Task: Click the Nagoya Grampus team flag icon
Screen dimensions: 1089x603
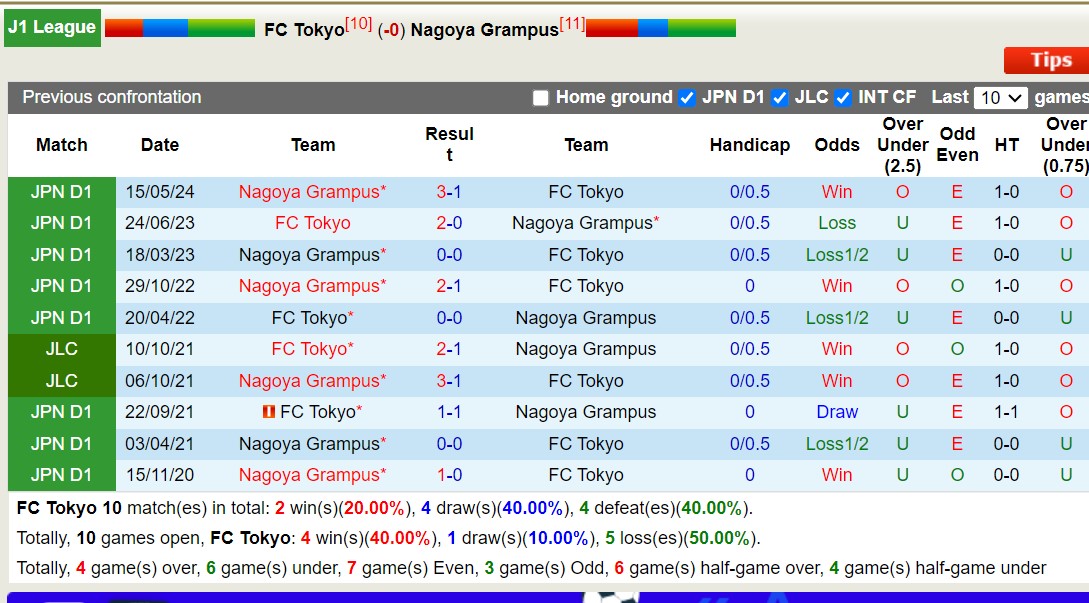Action: tap(660, 27)
